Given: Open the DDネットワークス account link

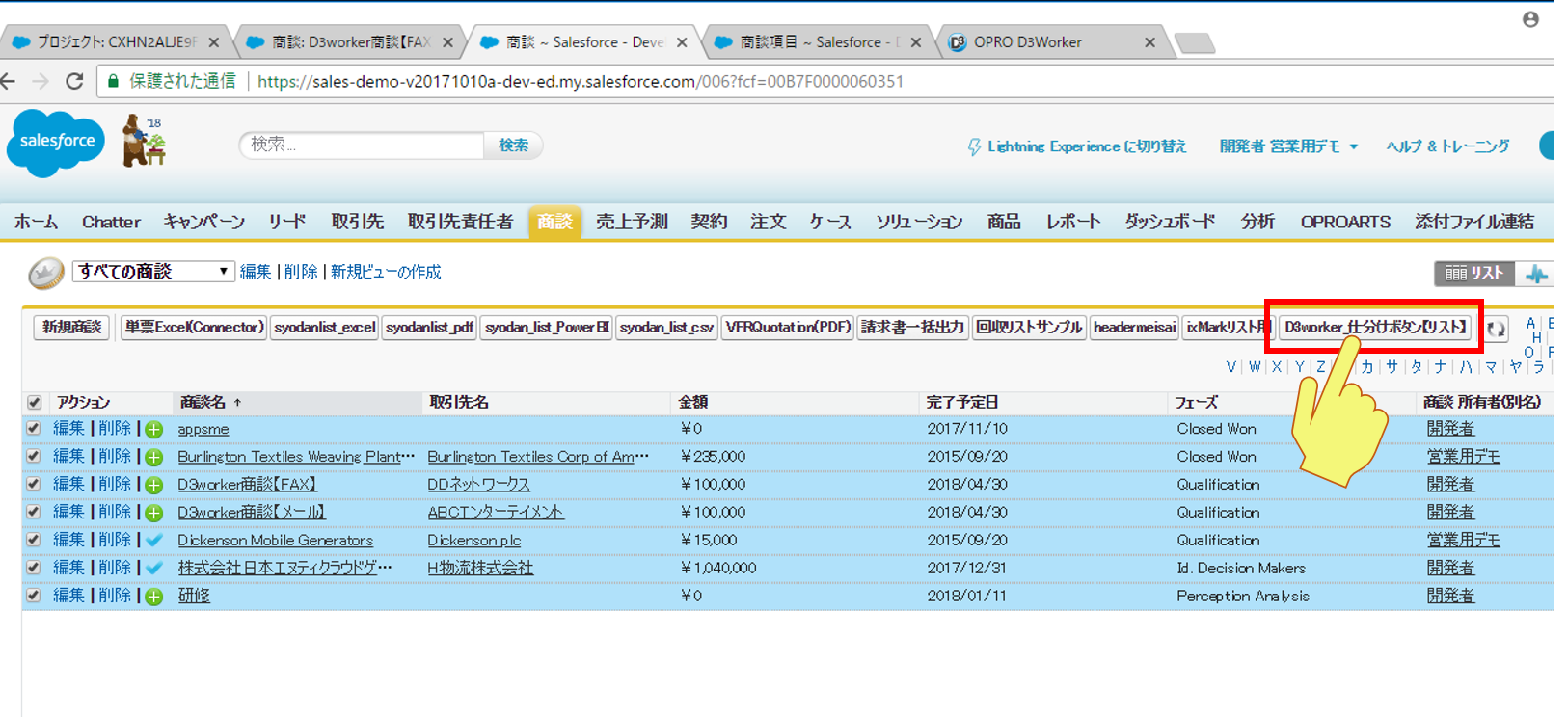Looking at the screenshot, I should tap(478, 485).
